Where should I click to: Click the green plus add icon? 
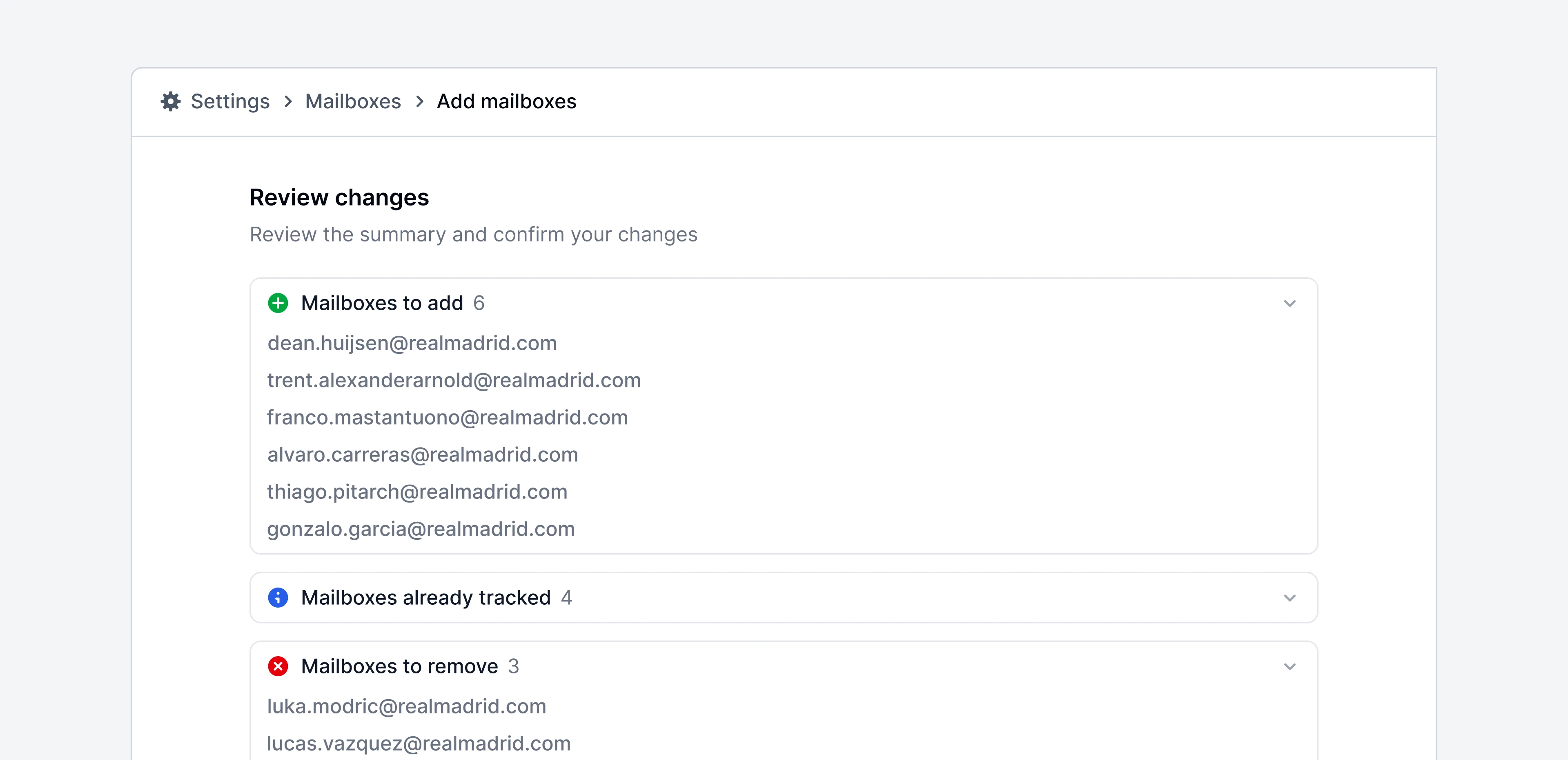278,303
